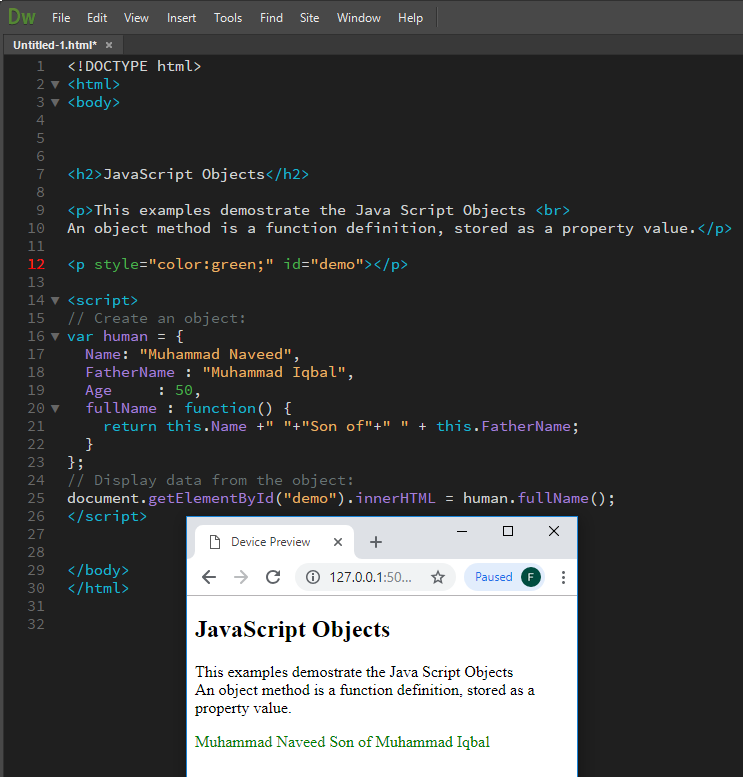This screenshot has width=743, height=777.
Task: Open the browser three-dot menu
Action: 563,577
